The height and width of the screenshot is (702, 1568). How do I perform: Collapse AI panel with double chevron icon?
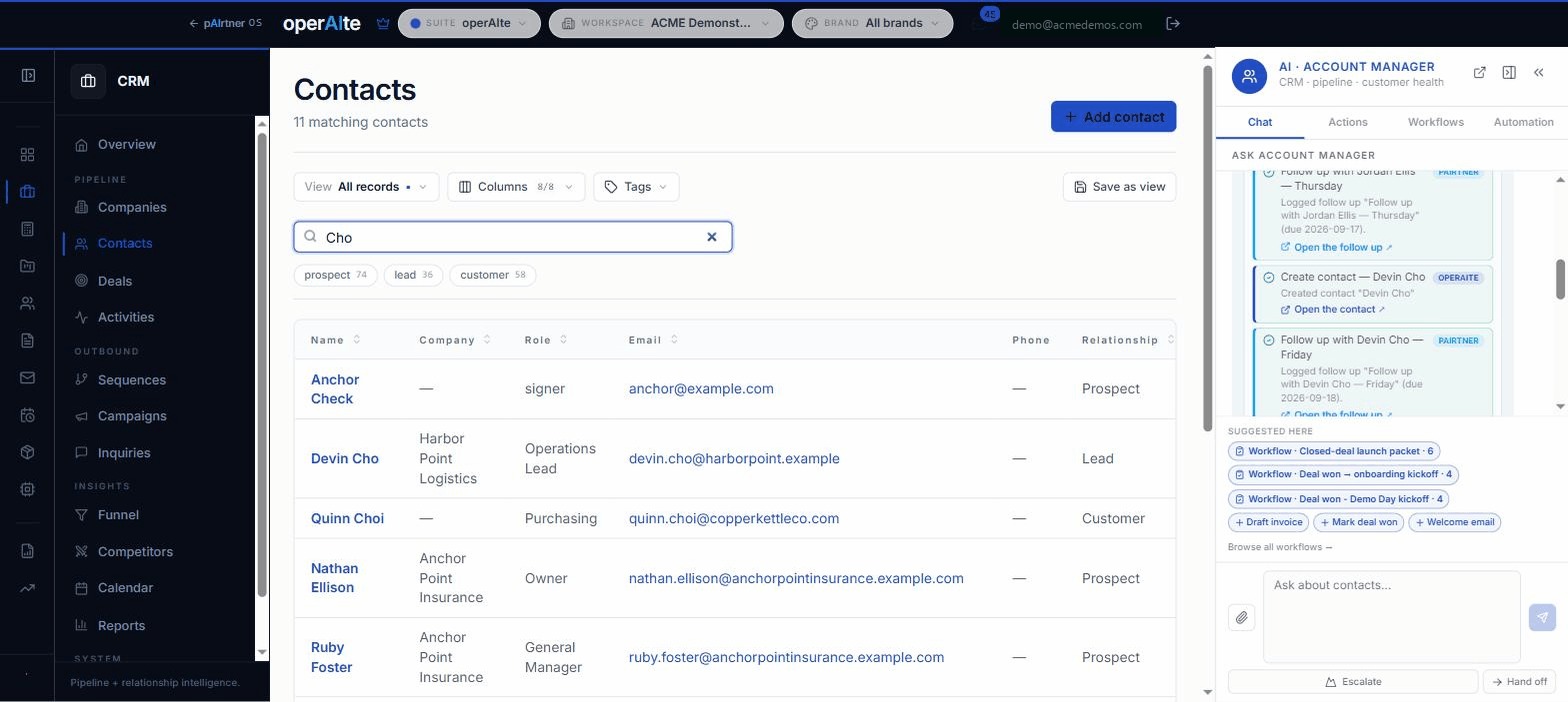(x=1539, y=72)
